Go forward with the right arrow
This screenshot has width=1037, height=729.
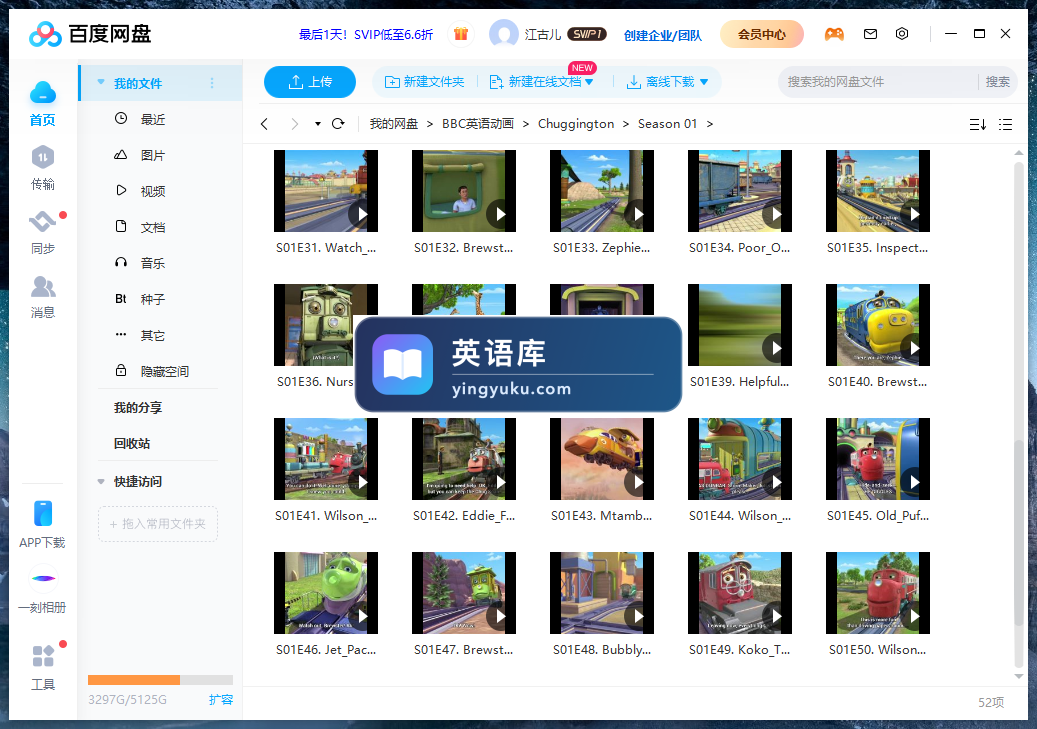coord(294,124)
